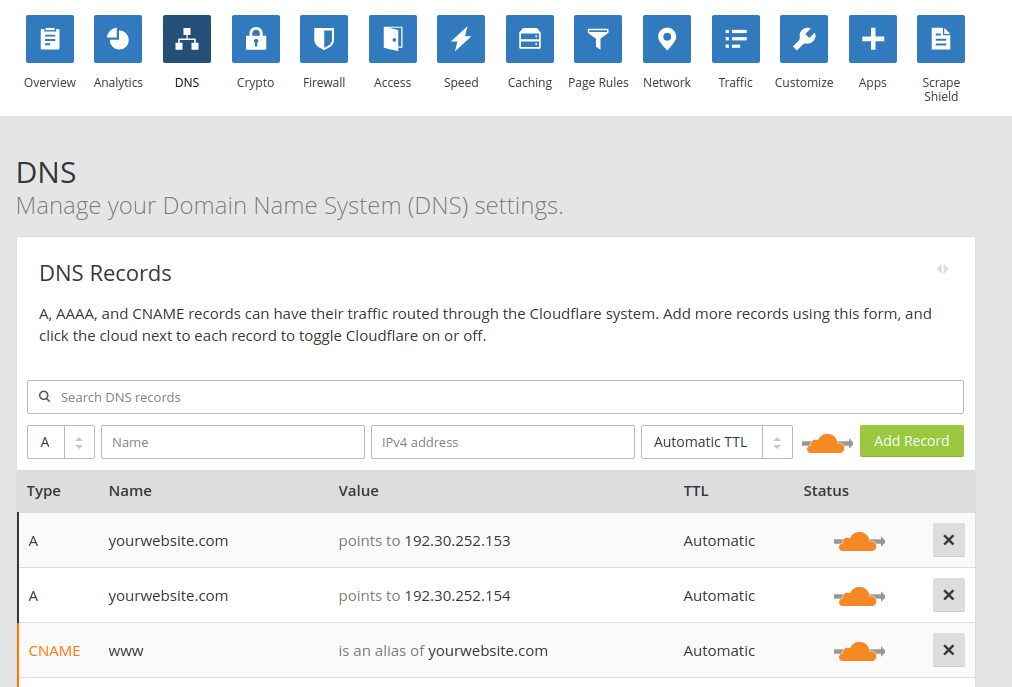Collapse the DNS Records panel arrows

click(942, 269)
